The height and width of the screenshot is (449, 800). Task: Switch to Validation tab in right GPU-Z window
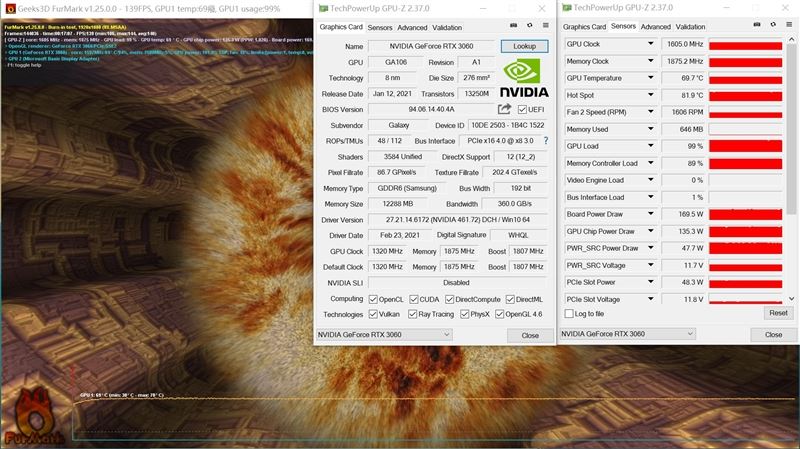[x=690, y=27]
